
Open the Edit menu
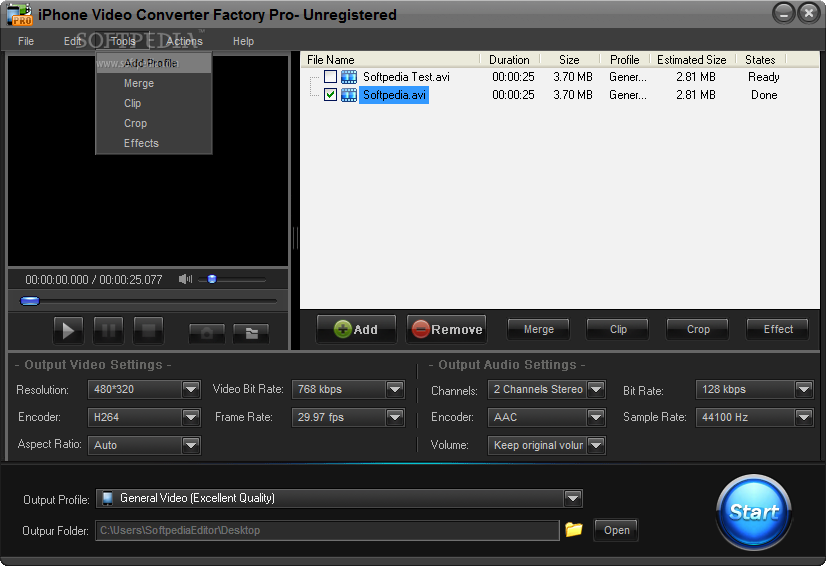click(x=72, y=41)
